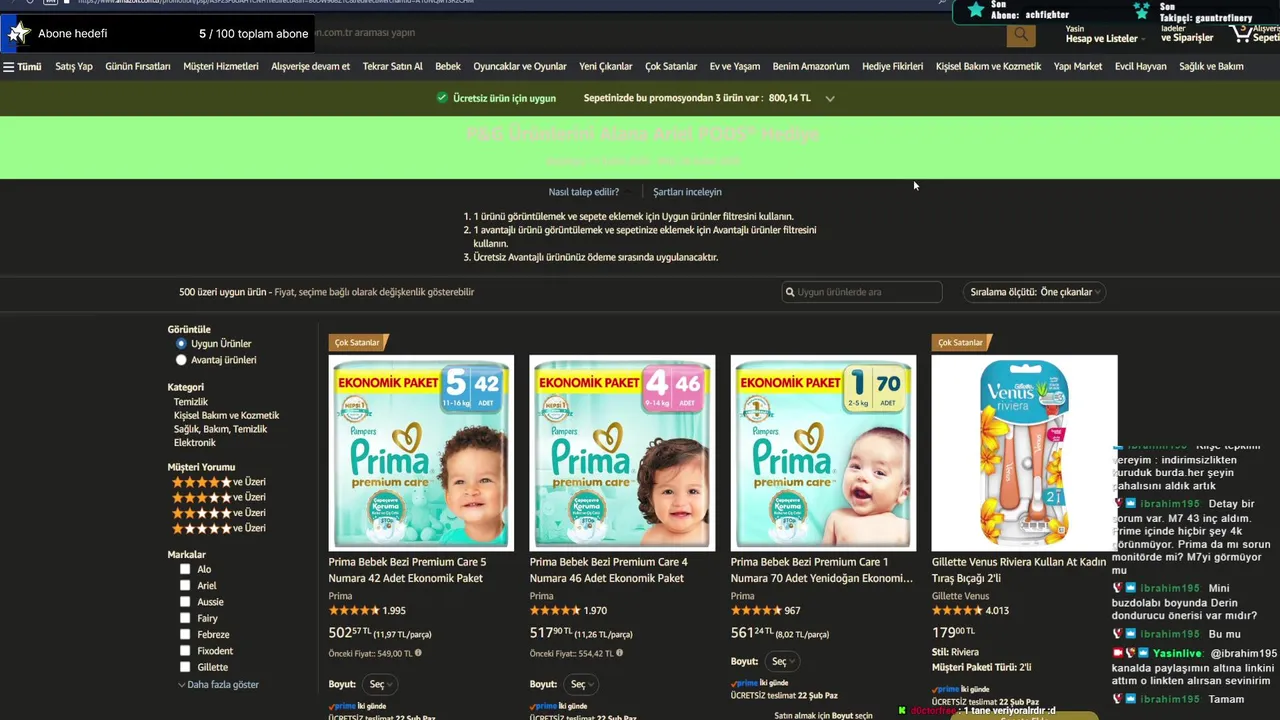Expand the cart promotion summary chevron
This screenshot has width=1280, height=720.
(830, 99)
